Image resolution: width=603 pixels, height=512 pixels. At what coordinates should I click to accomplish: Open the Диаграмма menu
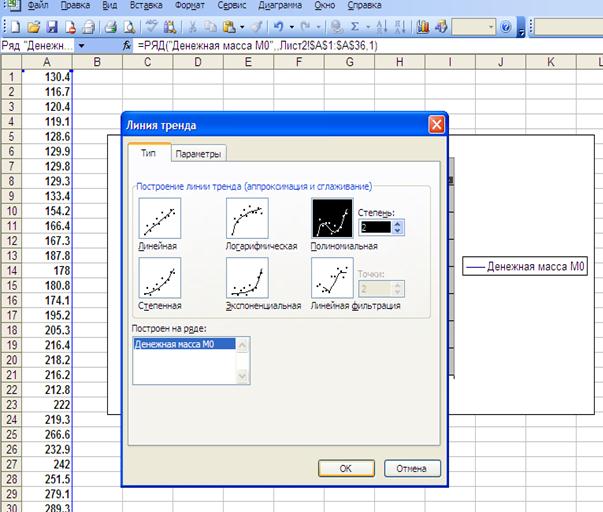(x=280, y=5)
